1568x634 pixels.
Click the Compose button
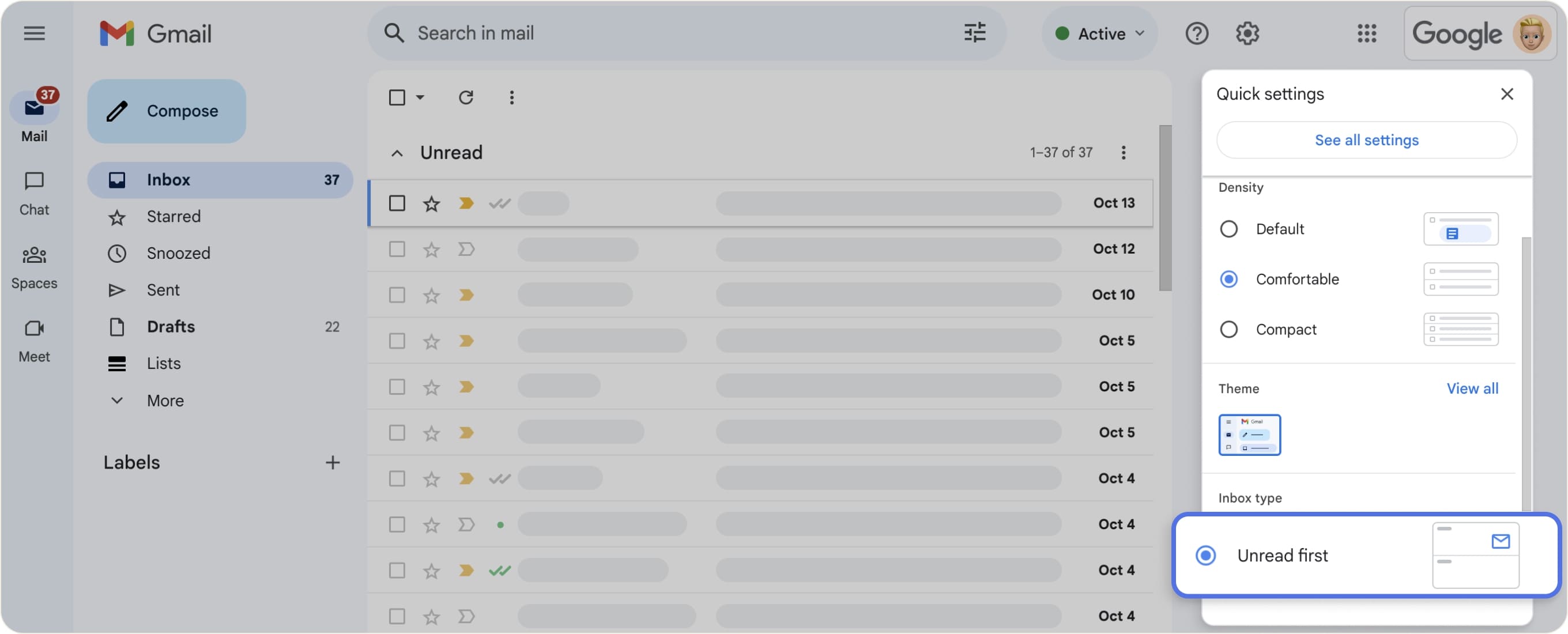(x=166, y=111)
